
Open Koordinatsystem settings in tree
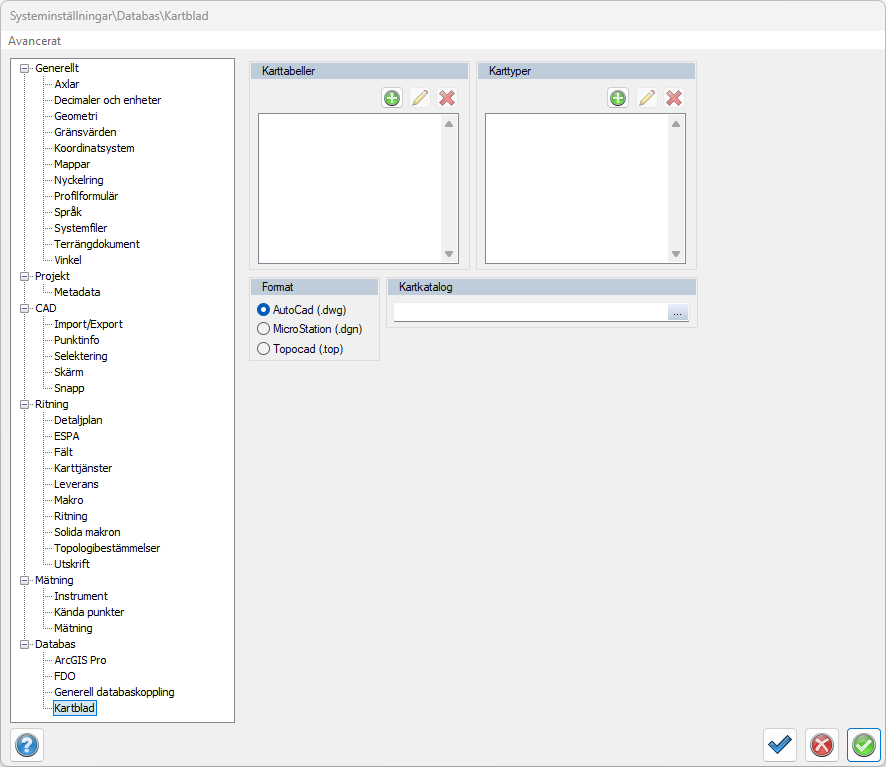[94, 148]
